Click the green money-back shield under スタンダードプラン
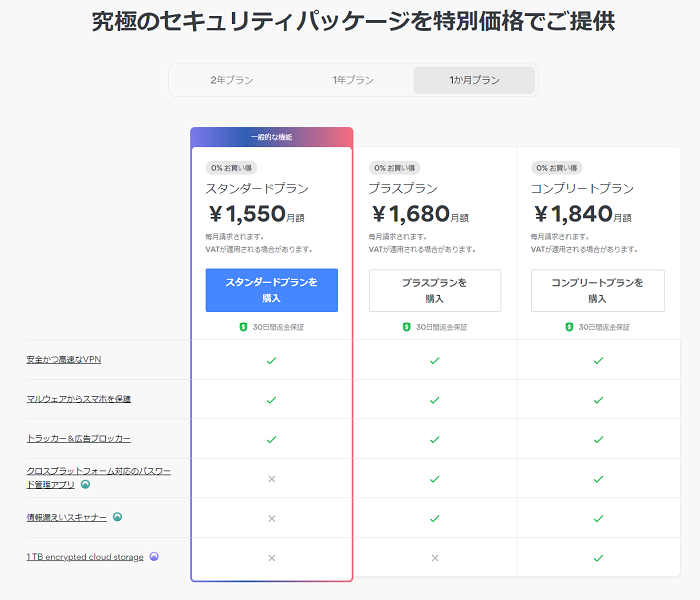The image size is (700, 600). 243,327
